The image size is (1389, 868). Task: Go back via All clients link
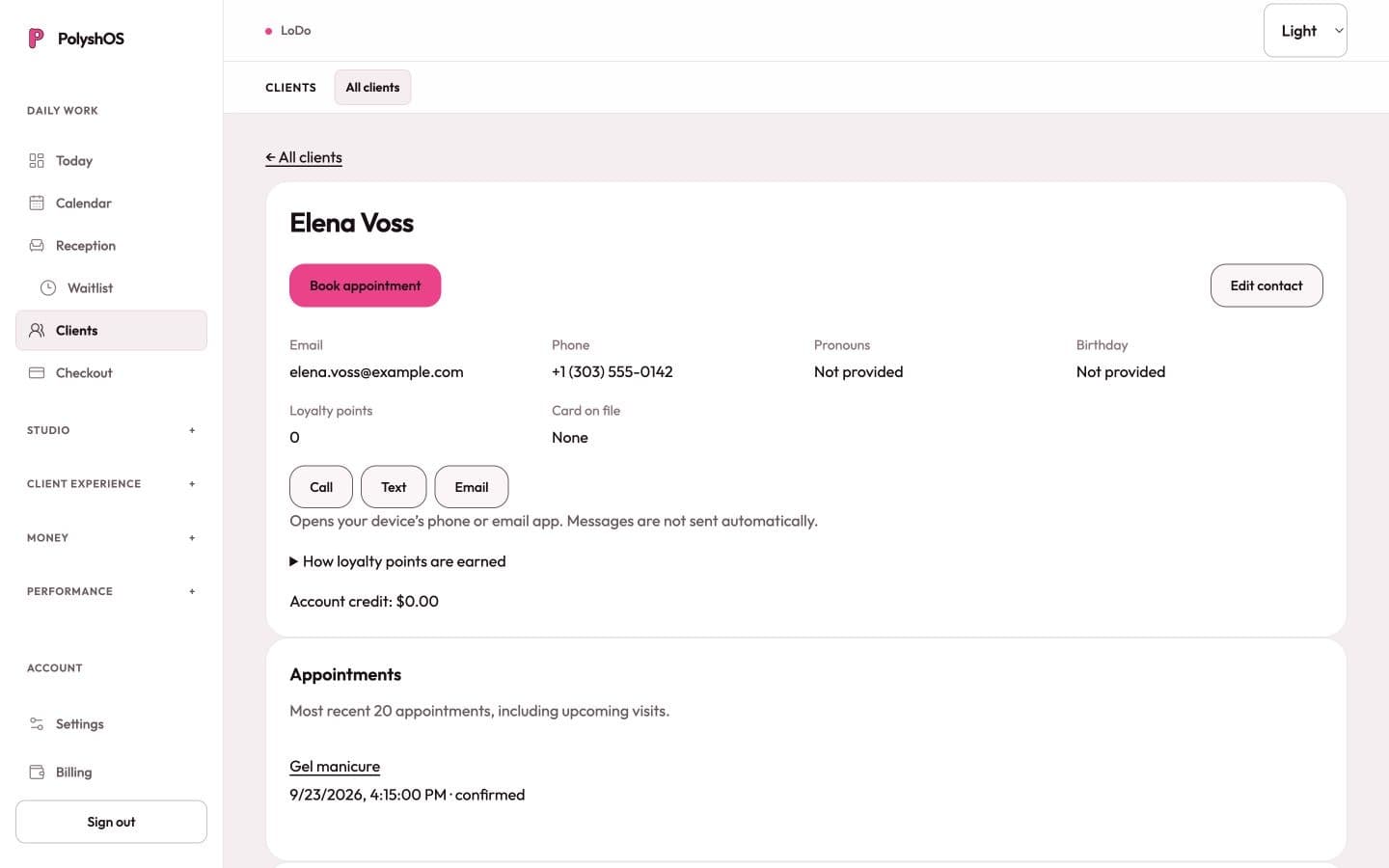tap(304, 157)
